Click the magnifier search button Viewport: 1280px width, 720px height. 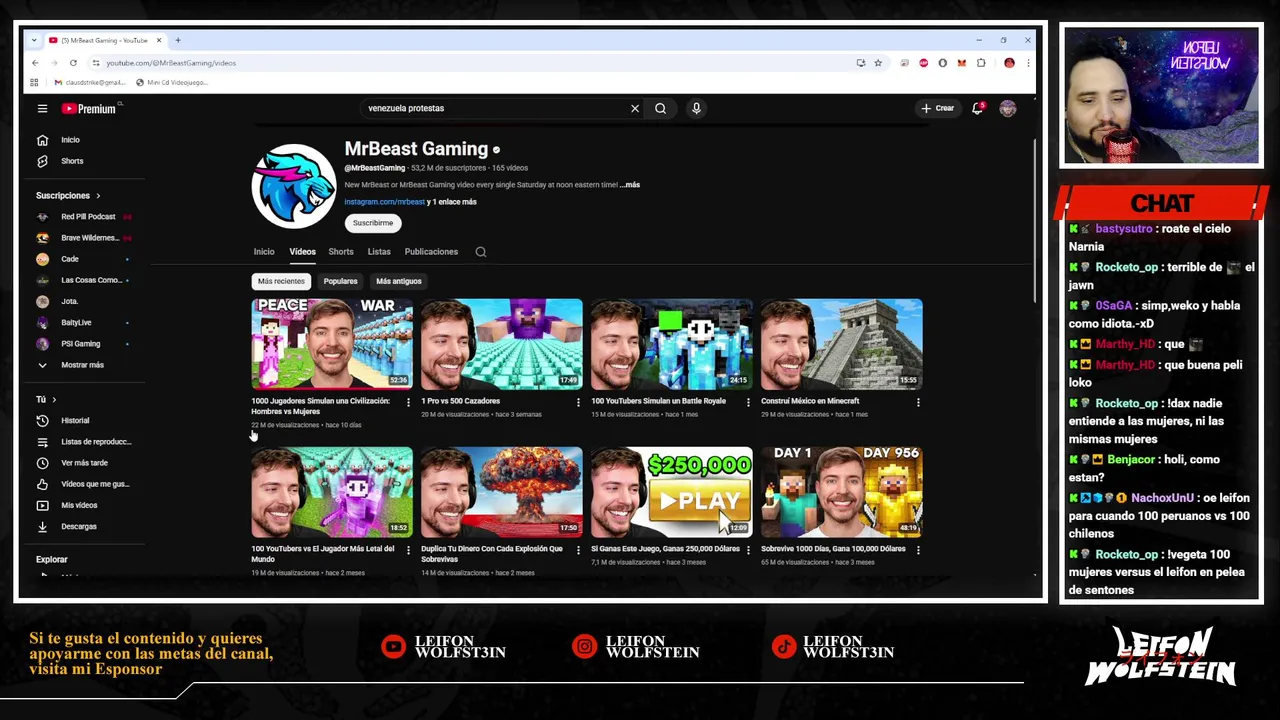[x=660, y=108]
